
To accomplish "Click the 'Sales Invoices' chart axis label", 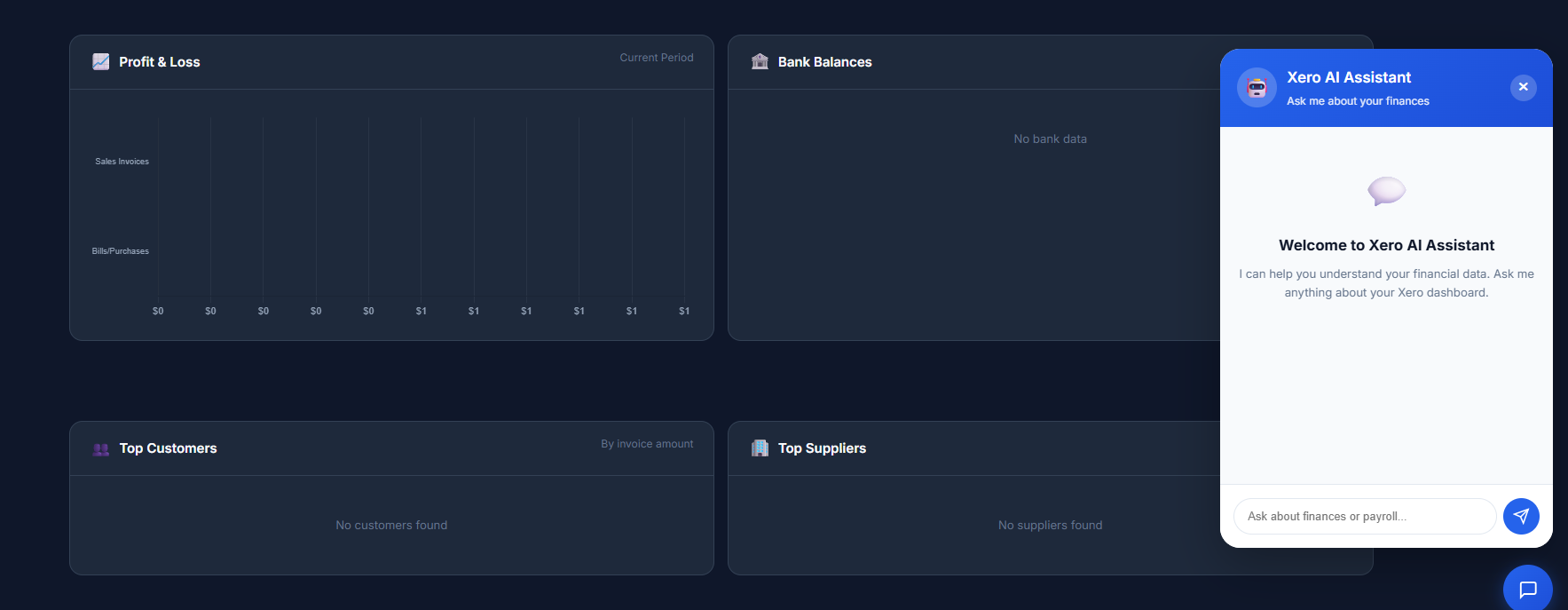I will coord(122,162).
